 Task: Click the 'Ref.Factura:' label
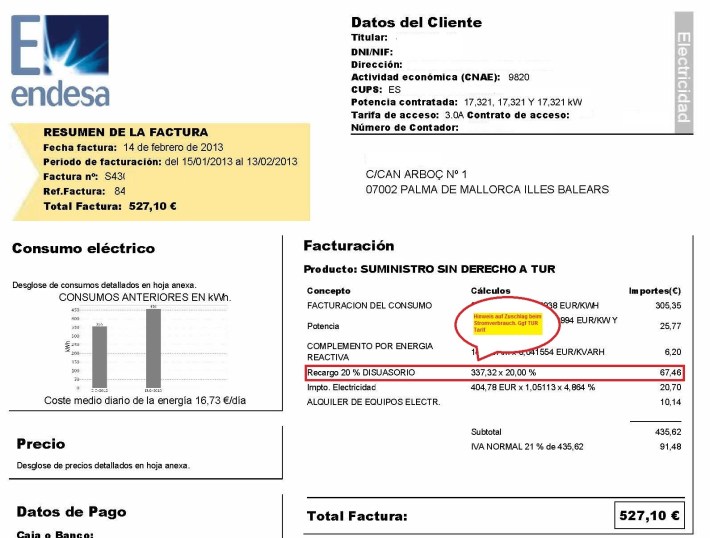pyautogui.click(x=74, y=191)
